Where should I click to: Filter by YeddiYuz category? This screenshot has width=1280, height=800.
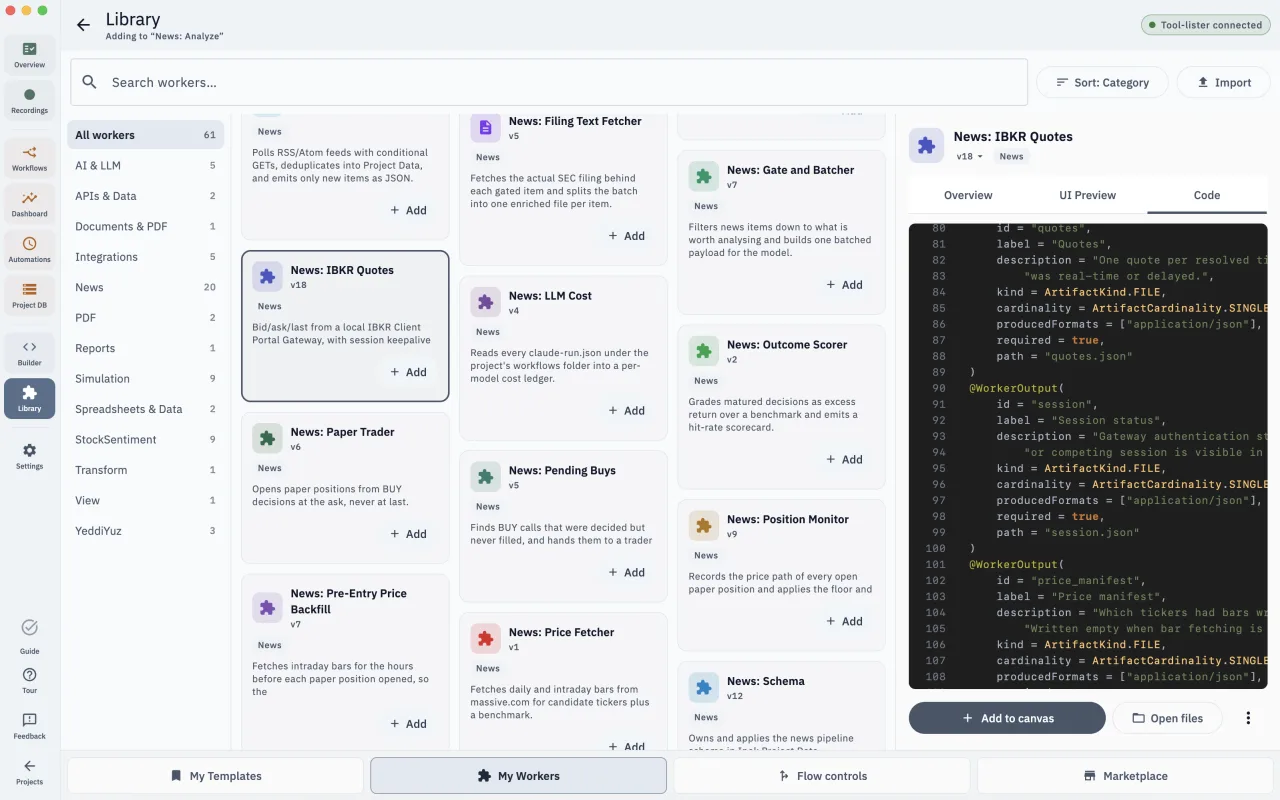click(x=146, y=531)
